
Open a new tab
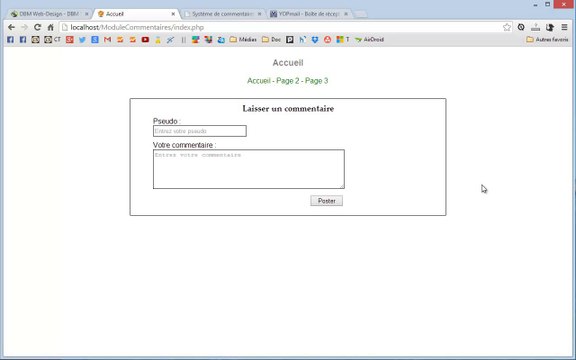361,14
